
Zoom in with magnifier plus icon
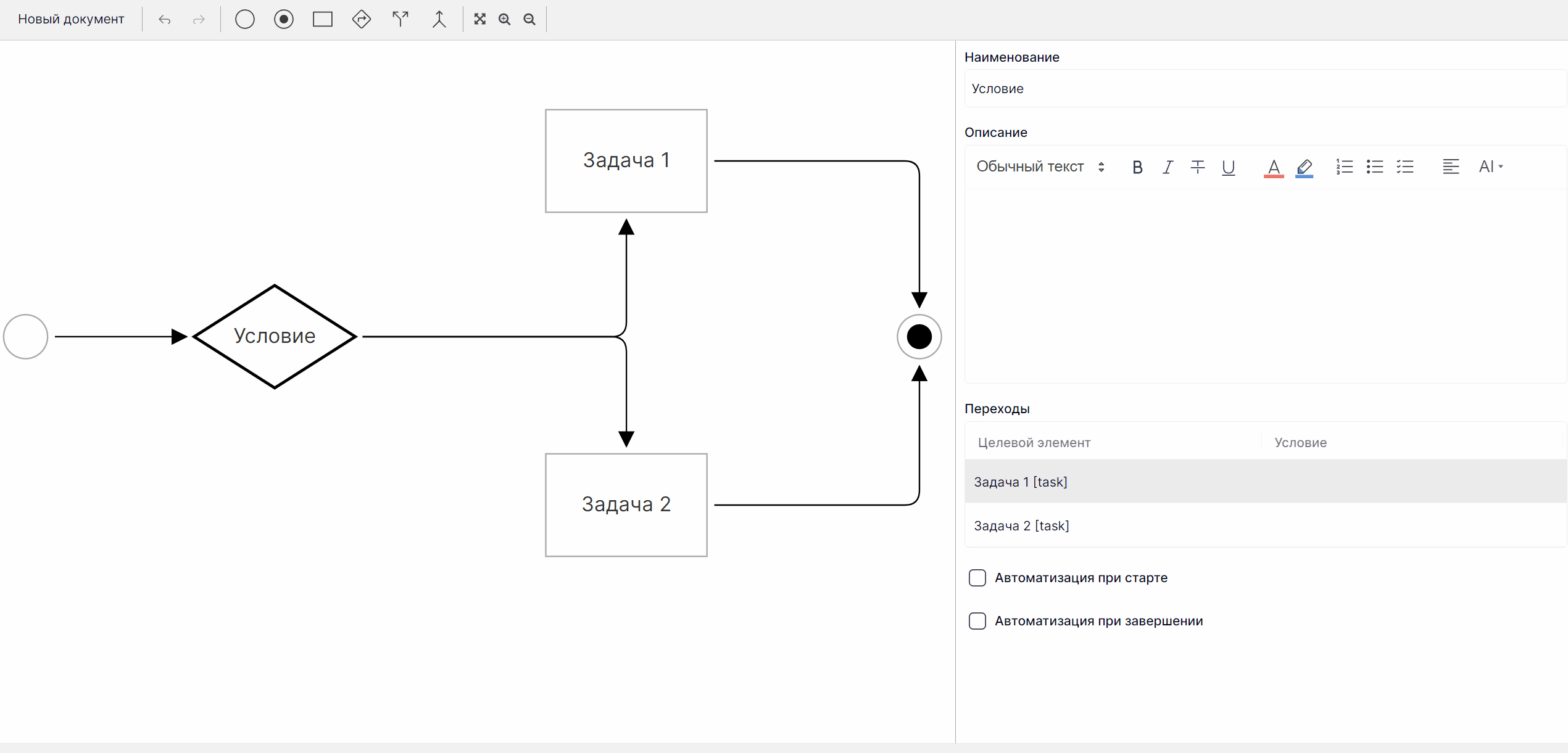point(505,20)
